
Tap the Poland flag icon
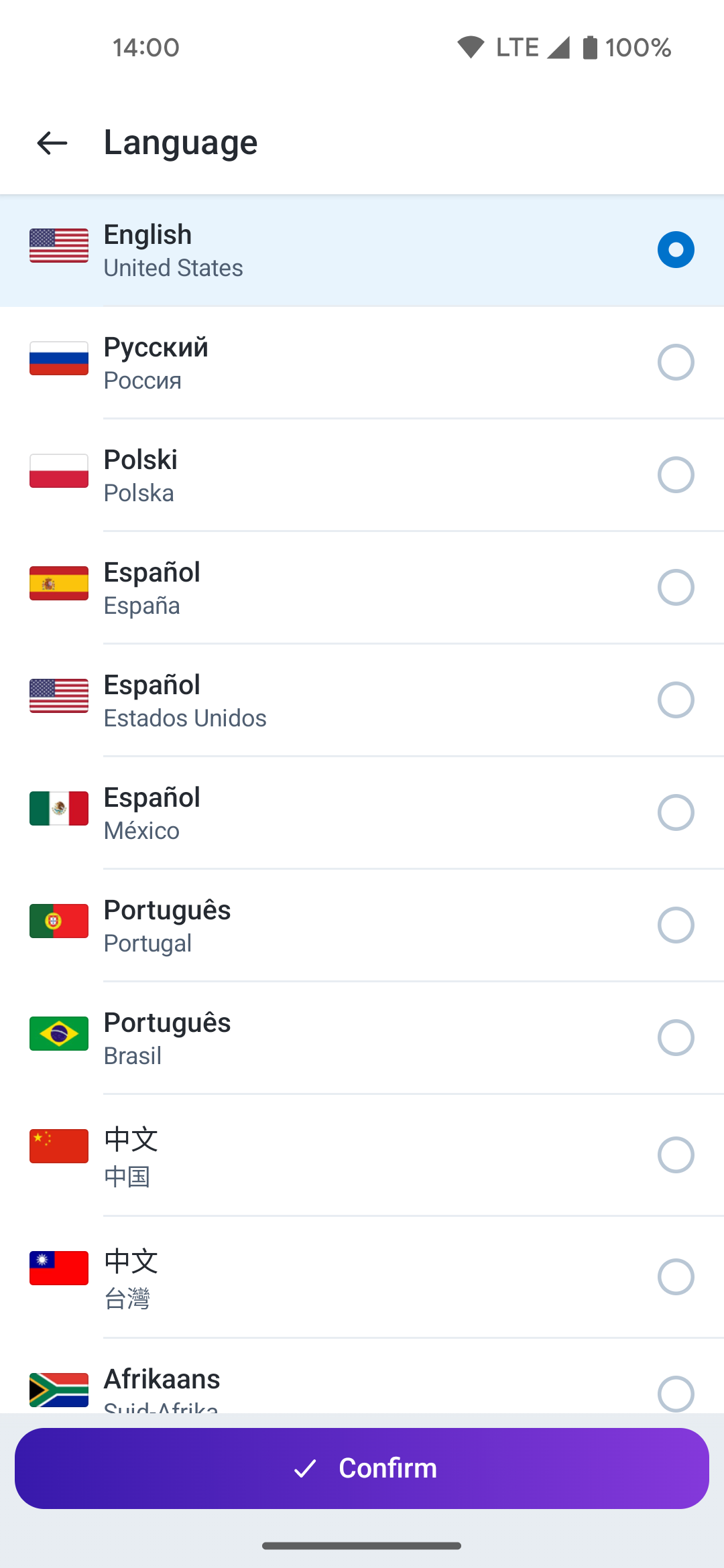59,471
